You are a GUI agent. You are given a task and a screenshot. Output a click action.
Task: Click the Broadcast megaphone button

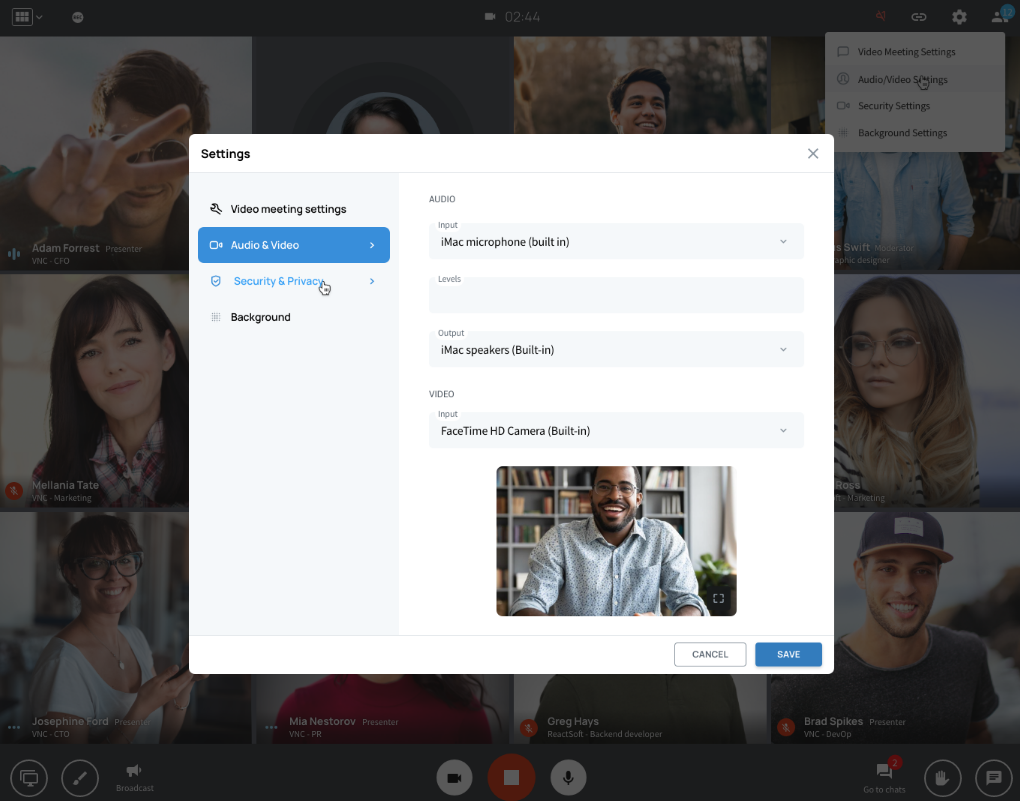point(134,778)
